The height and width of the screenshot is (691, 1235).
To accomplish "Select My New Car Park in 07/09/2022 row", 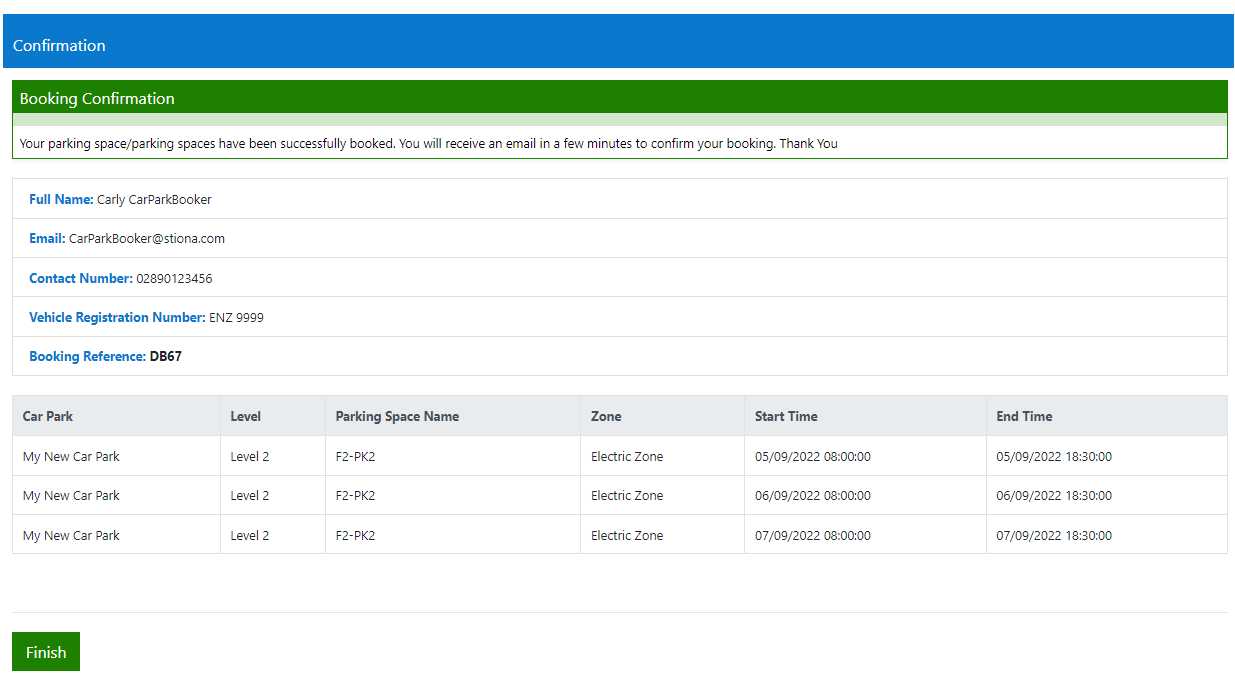I will [x=71, y=535].
